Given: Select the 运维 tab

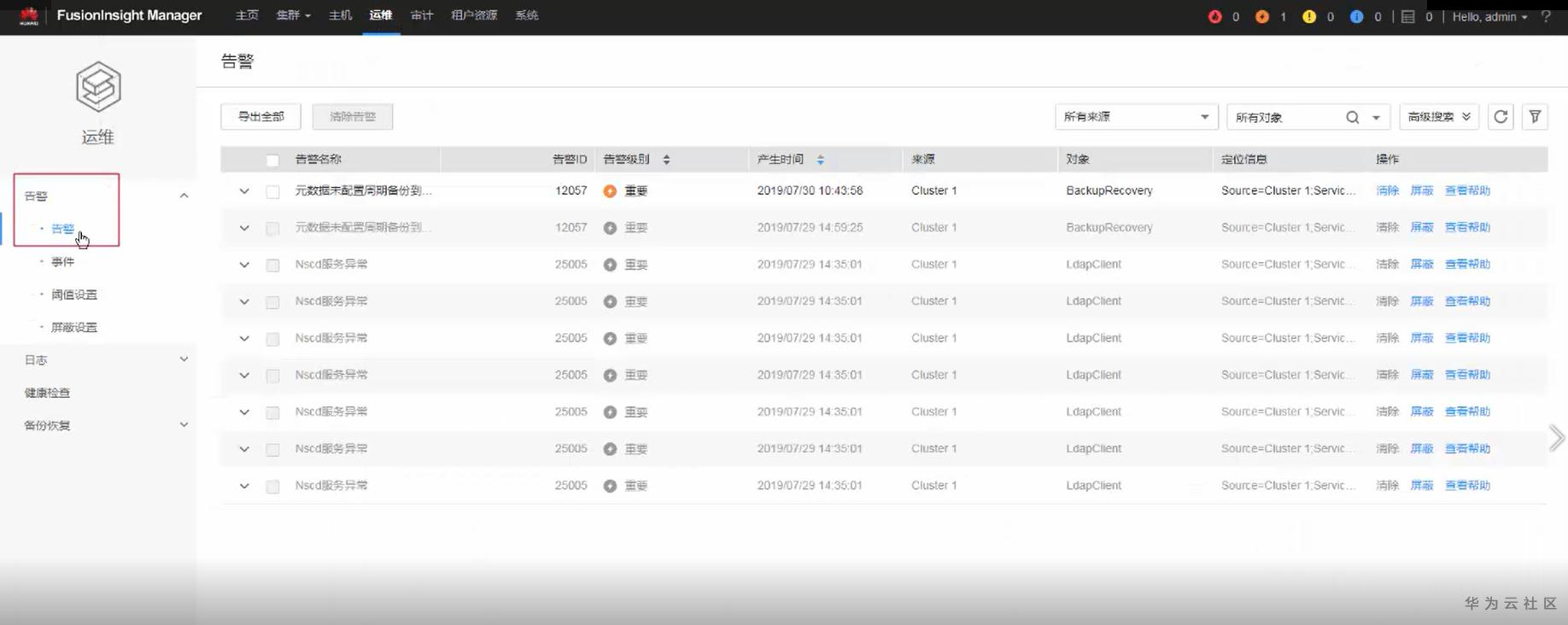Looking at the screenshot, I should pos(381,15).
